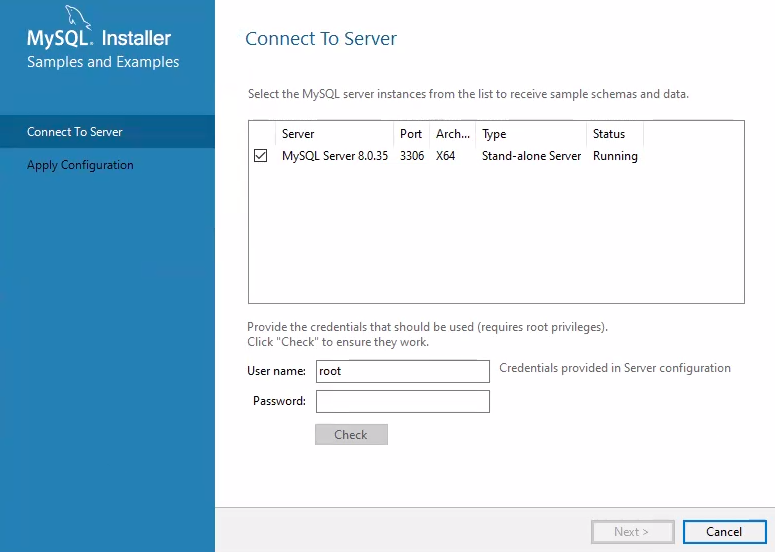Click the Port column header
The image size is (775, 552).
click(411, 134)
